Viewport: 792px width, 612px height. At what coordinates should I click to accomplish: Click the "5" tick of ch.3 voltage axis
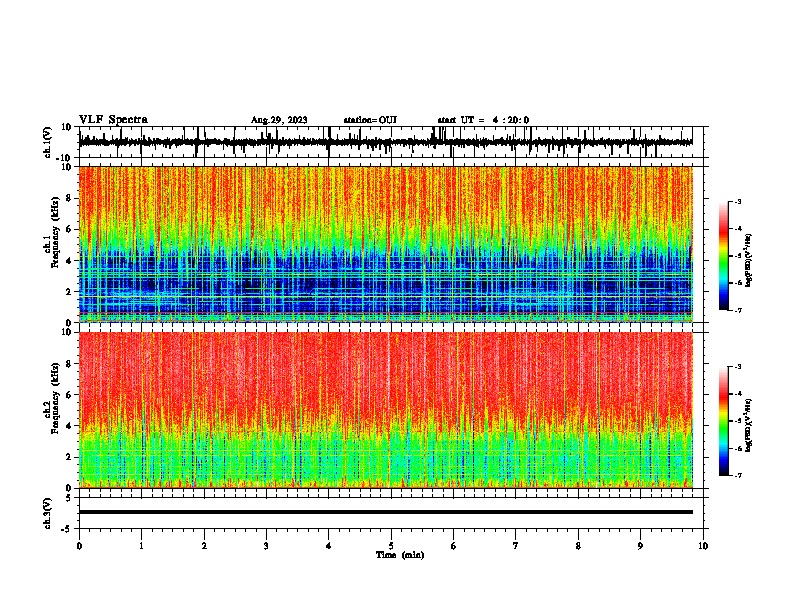(69, 498)
